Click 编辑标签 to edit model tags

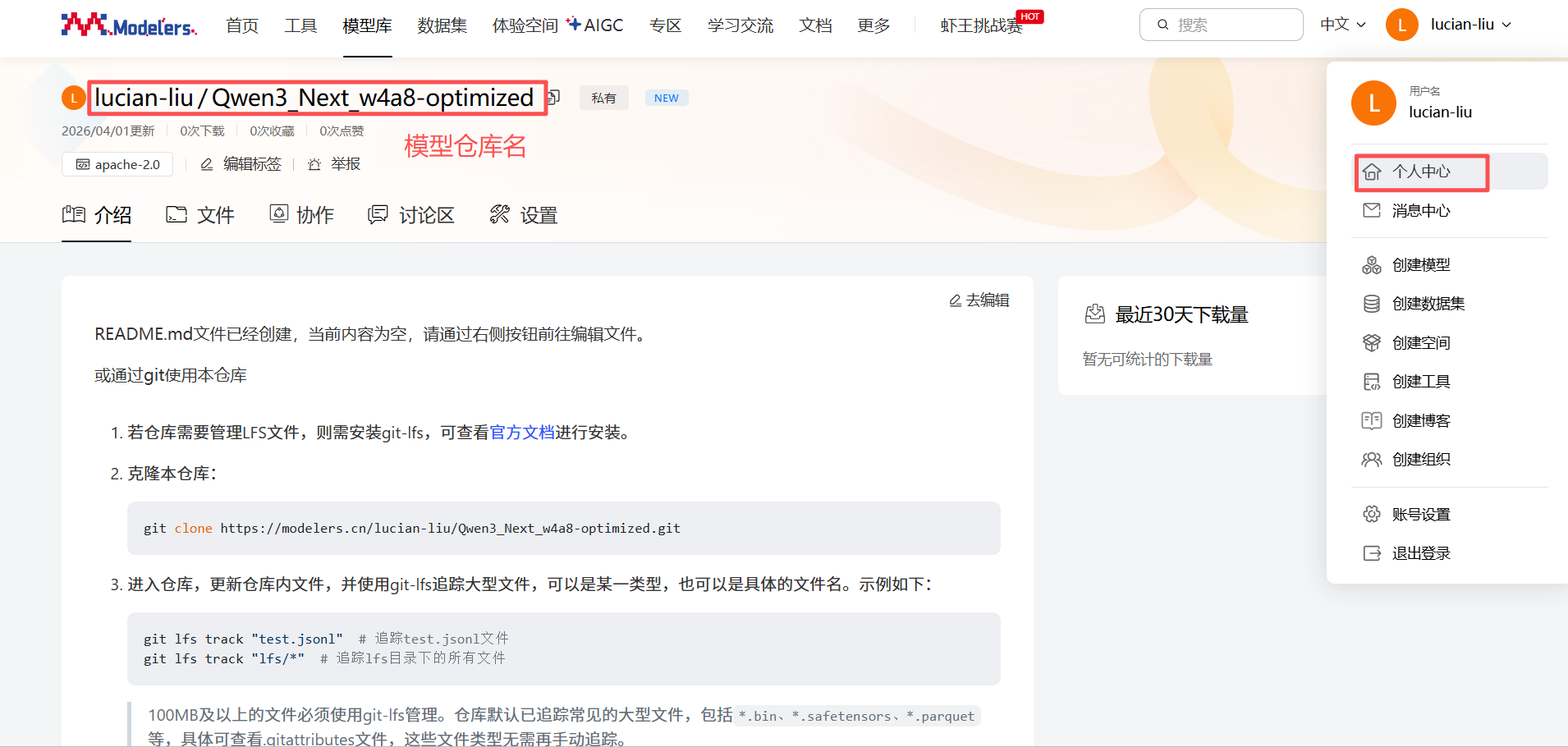(x=241, y=164)
